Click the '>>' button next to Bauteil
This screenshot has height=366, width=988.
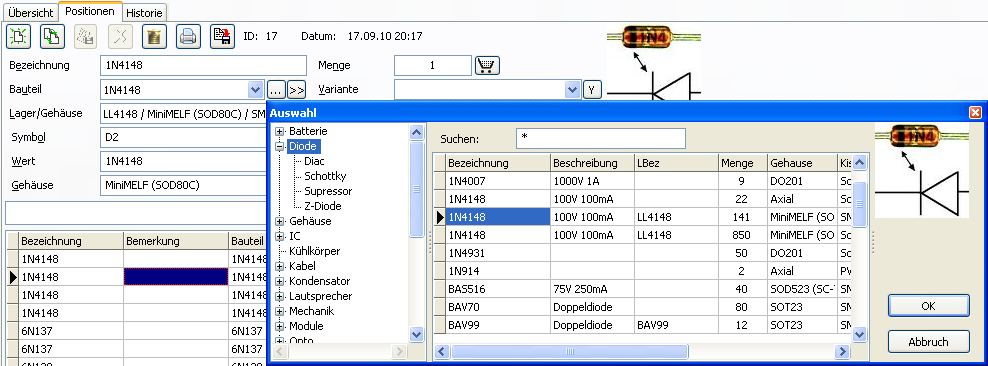click(296, 89)
